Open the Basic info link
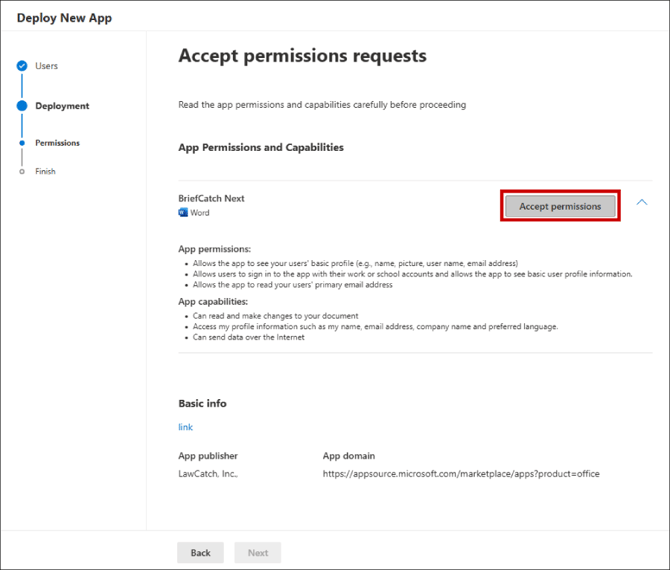Image resolution: width=670 pixels, height=570 pixels. [x=185, y=427]
